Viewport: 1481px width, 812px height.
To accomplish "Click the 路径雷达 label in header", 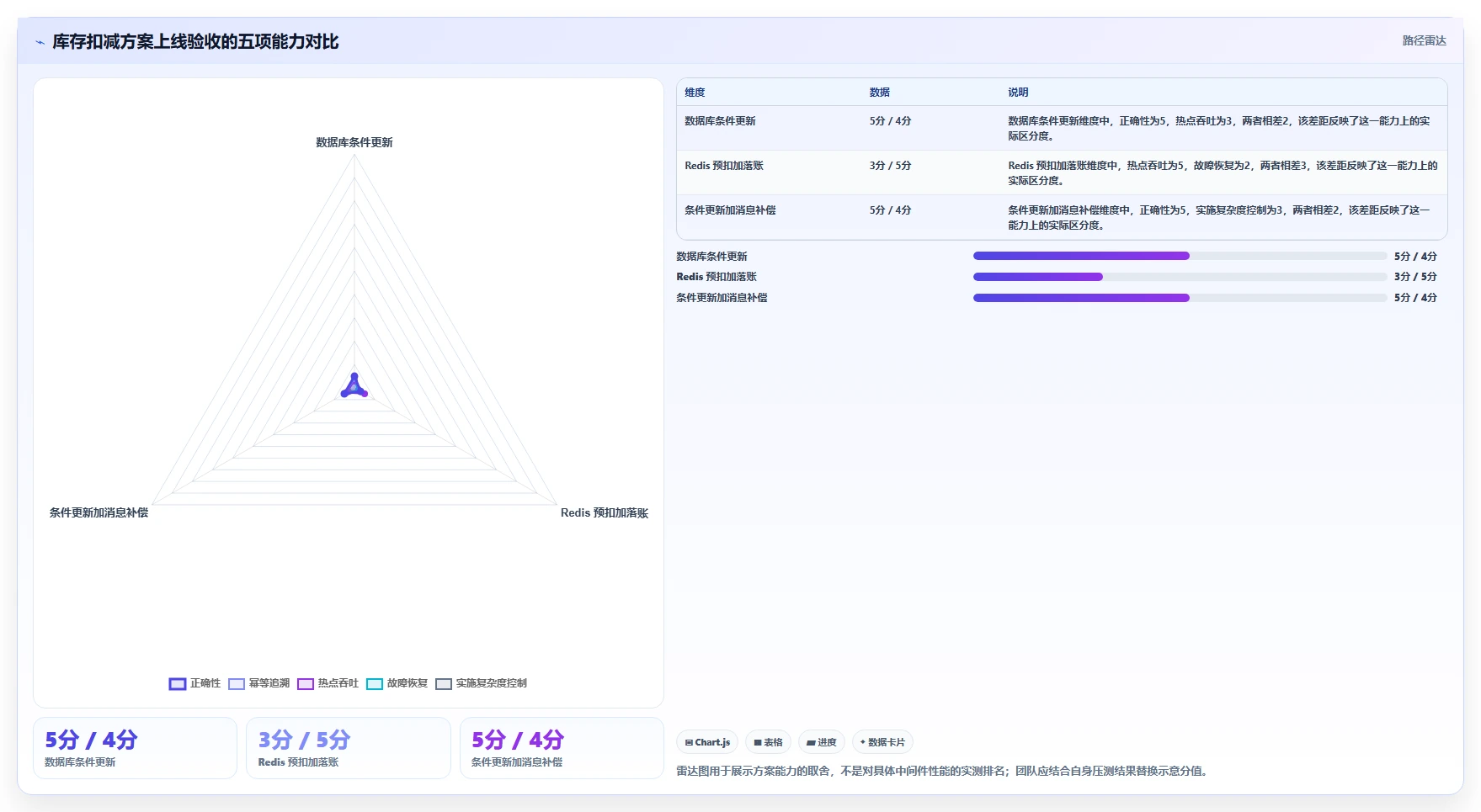I will [x=1424, y=40].
